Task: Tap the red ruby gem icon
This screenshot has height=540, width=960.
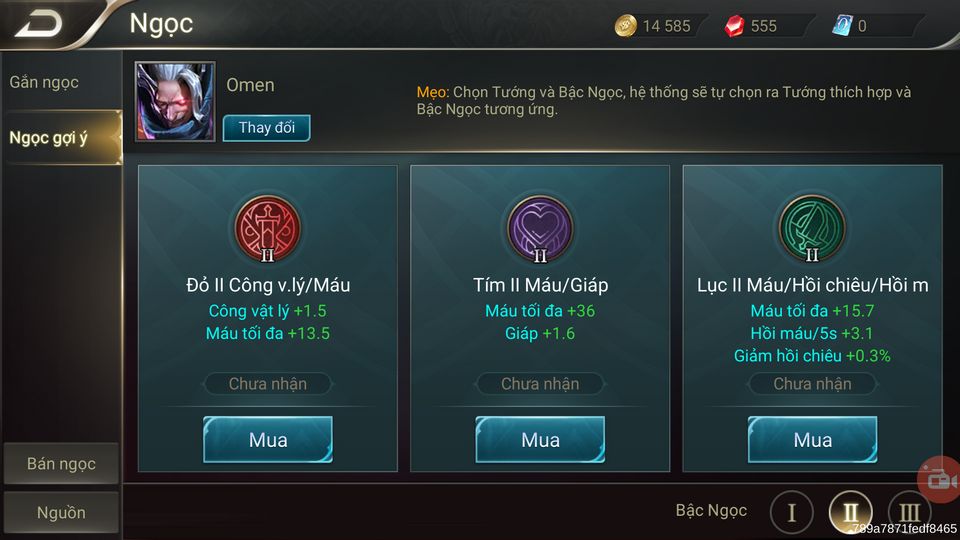Action: [733, 26]
